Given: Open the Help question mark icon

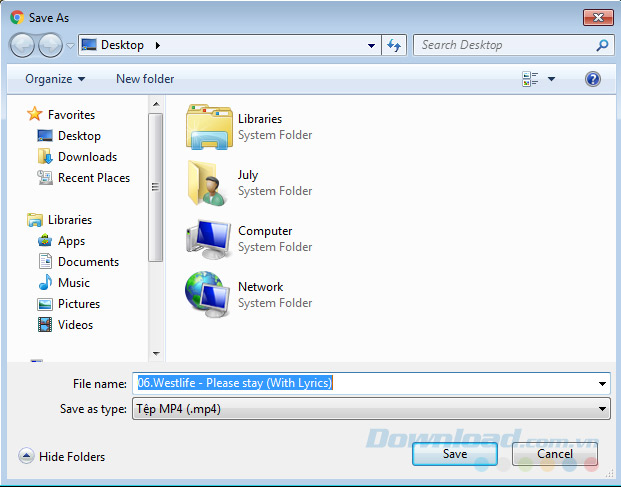Looking at the screenshot, I should (592, 79).
